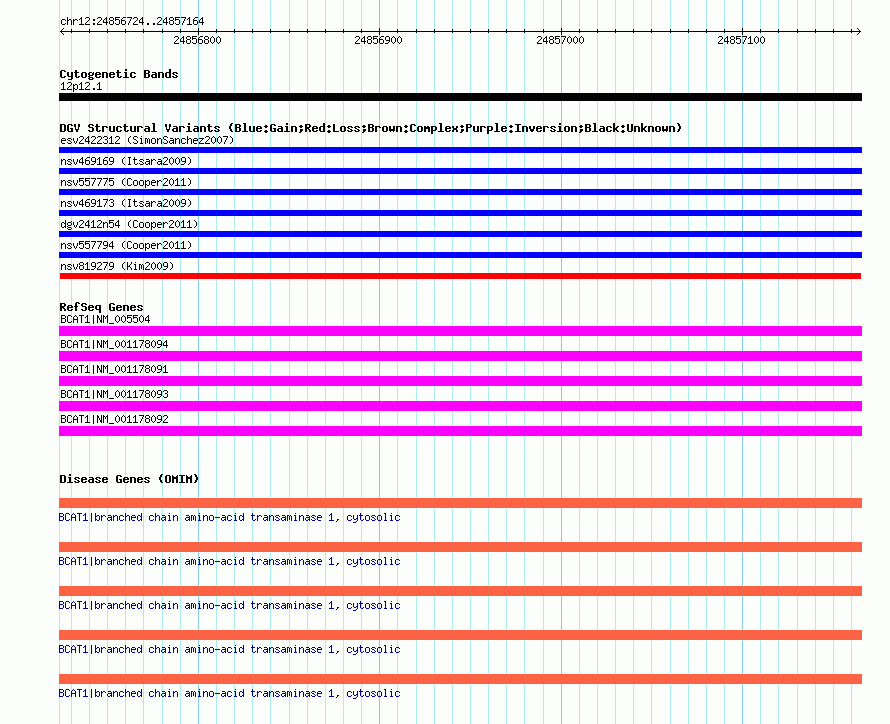
Task: Click the blue bar under nsv557775
Action: coord(460,192)
